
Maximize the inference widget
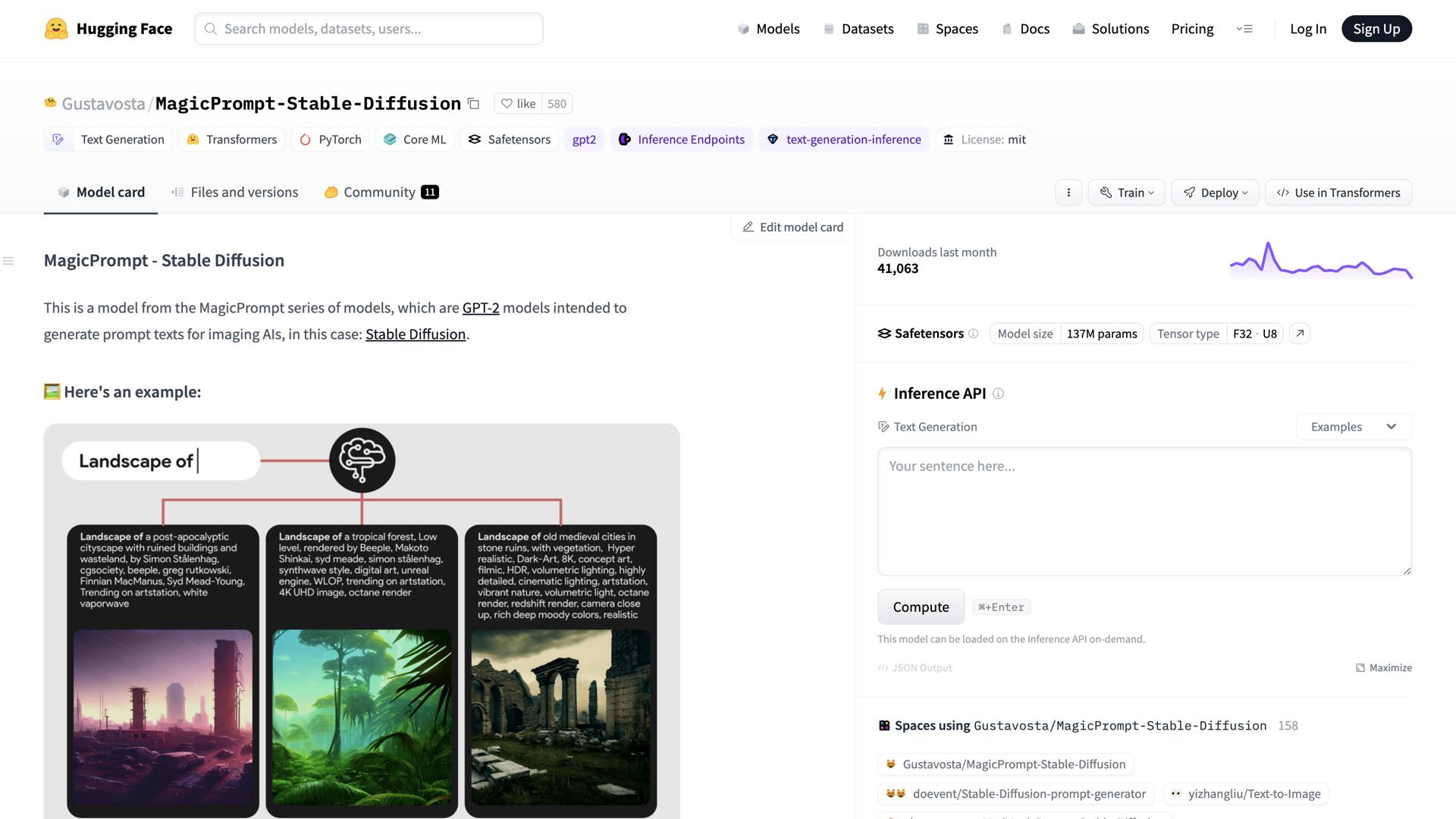coord(1383,668)
